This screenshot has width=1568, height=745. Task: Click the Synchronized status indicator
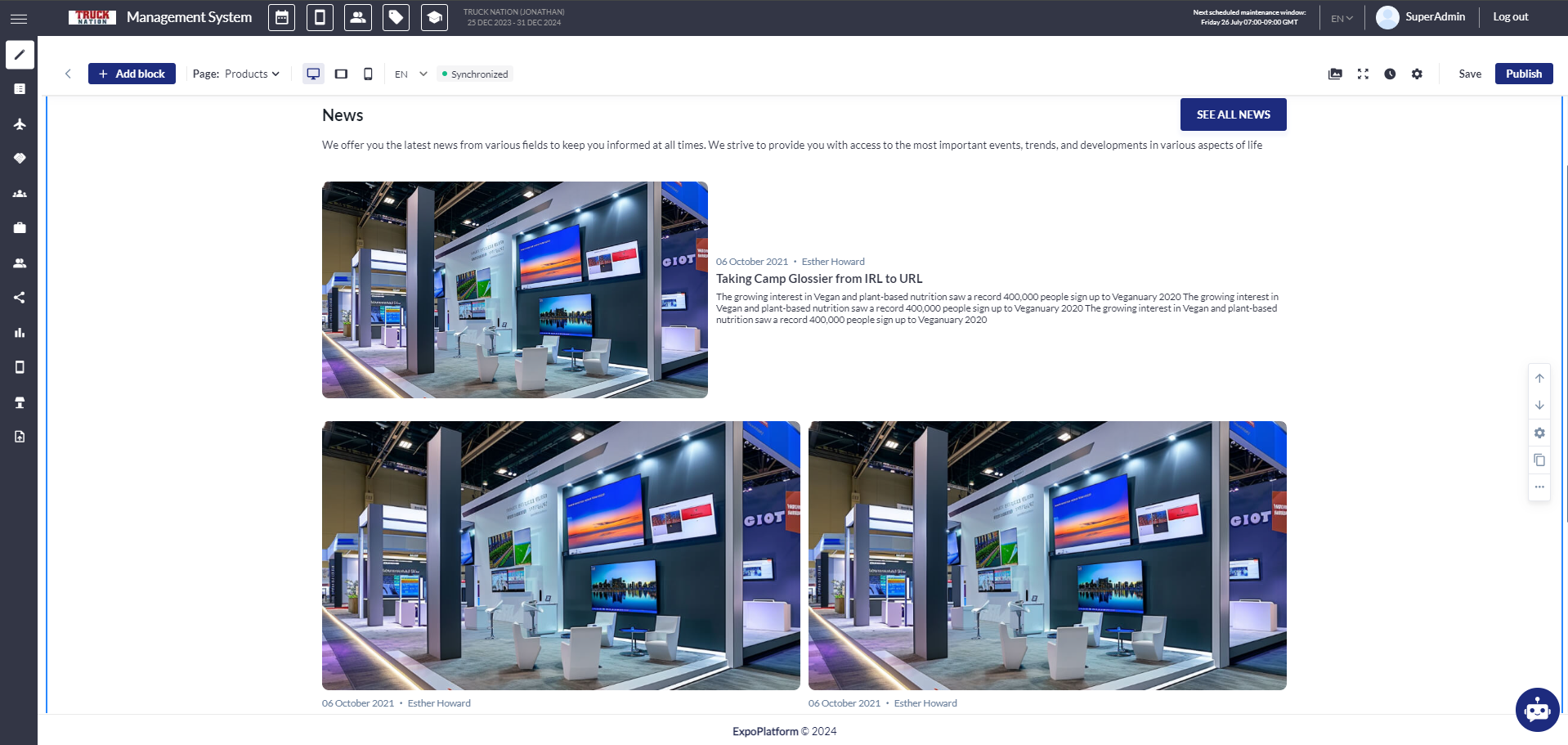(475, 74)
